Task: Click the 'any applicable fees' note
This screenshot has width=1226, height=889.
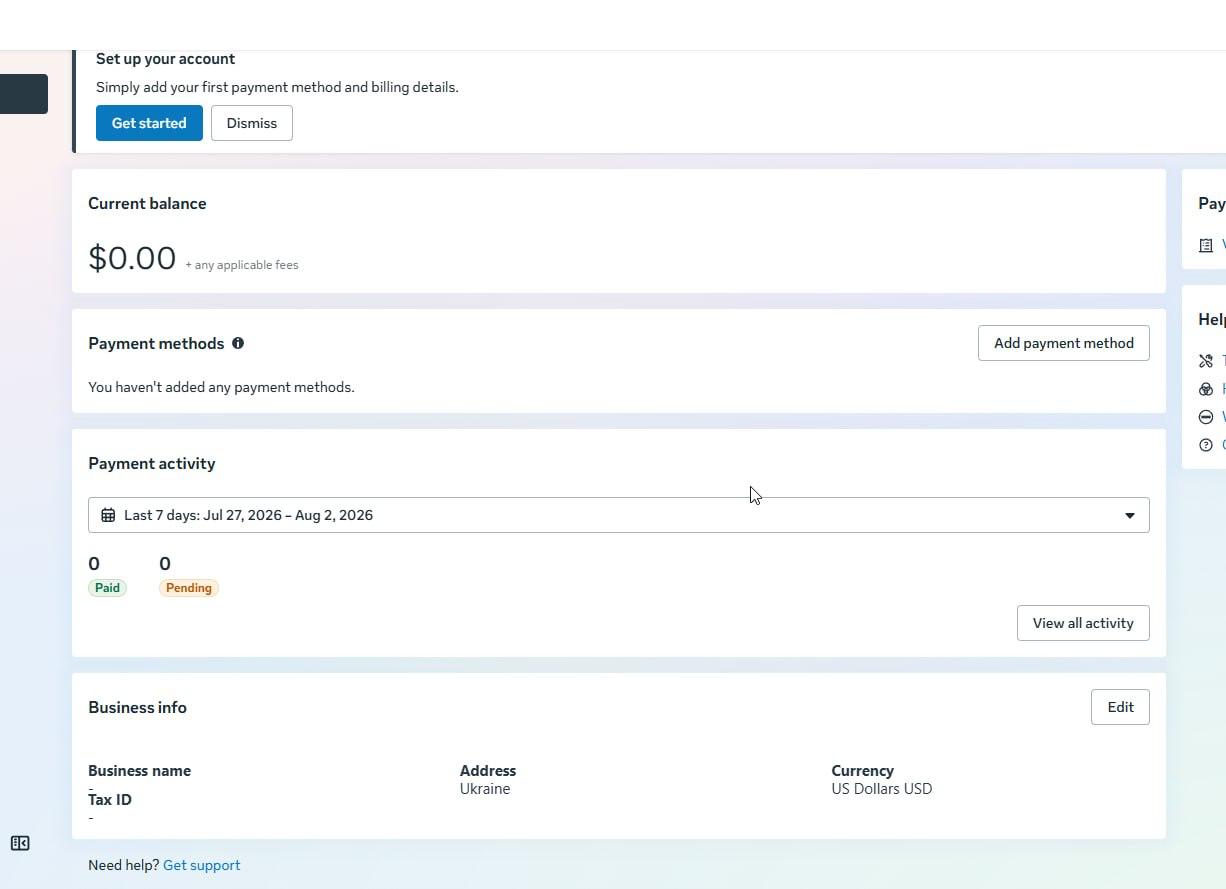Action: [x=242, y=265]
